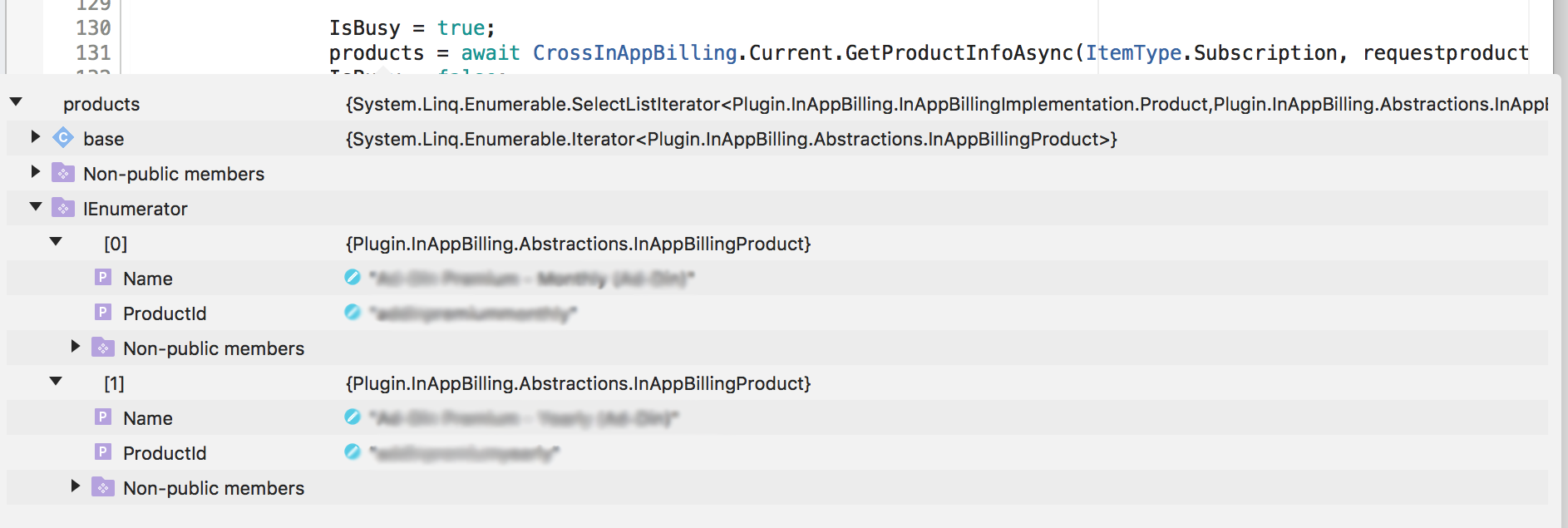Click the Non-public members folder icon under products
Image resolution: width=1568 pixels, height=528 pixels.
click(62, 173)
